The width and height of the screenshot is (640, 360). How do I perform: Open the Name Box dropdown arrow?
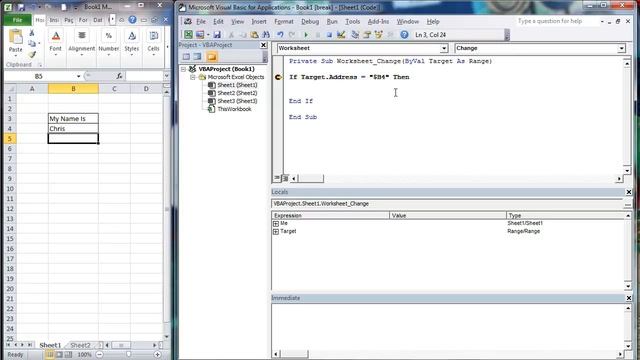click(78, 76)
